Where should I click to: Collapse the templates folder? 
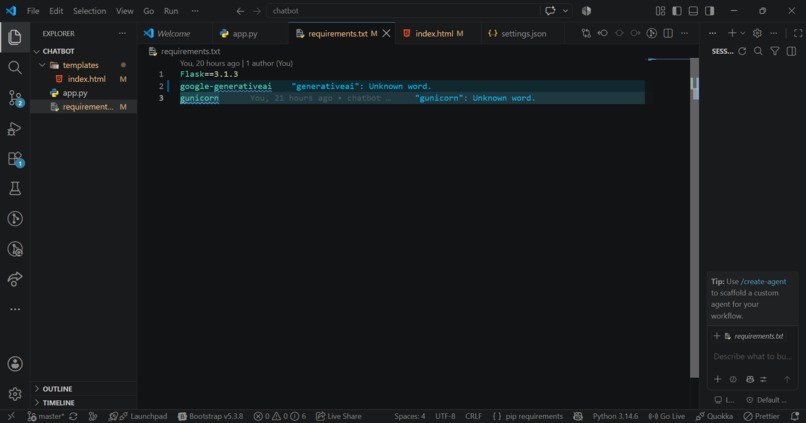(x=80, y=65)
